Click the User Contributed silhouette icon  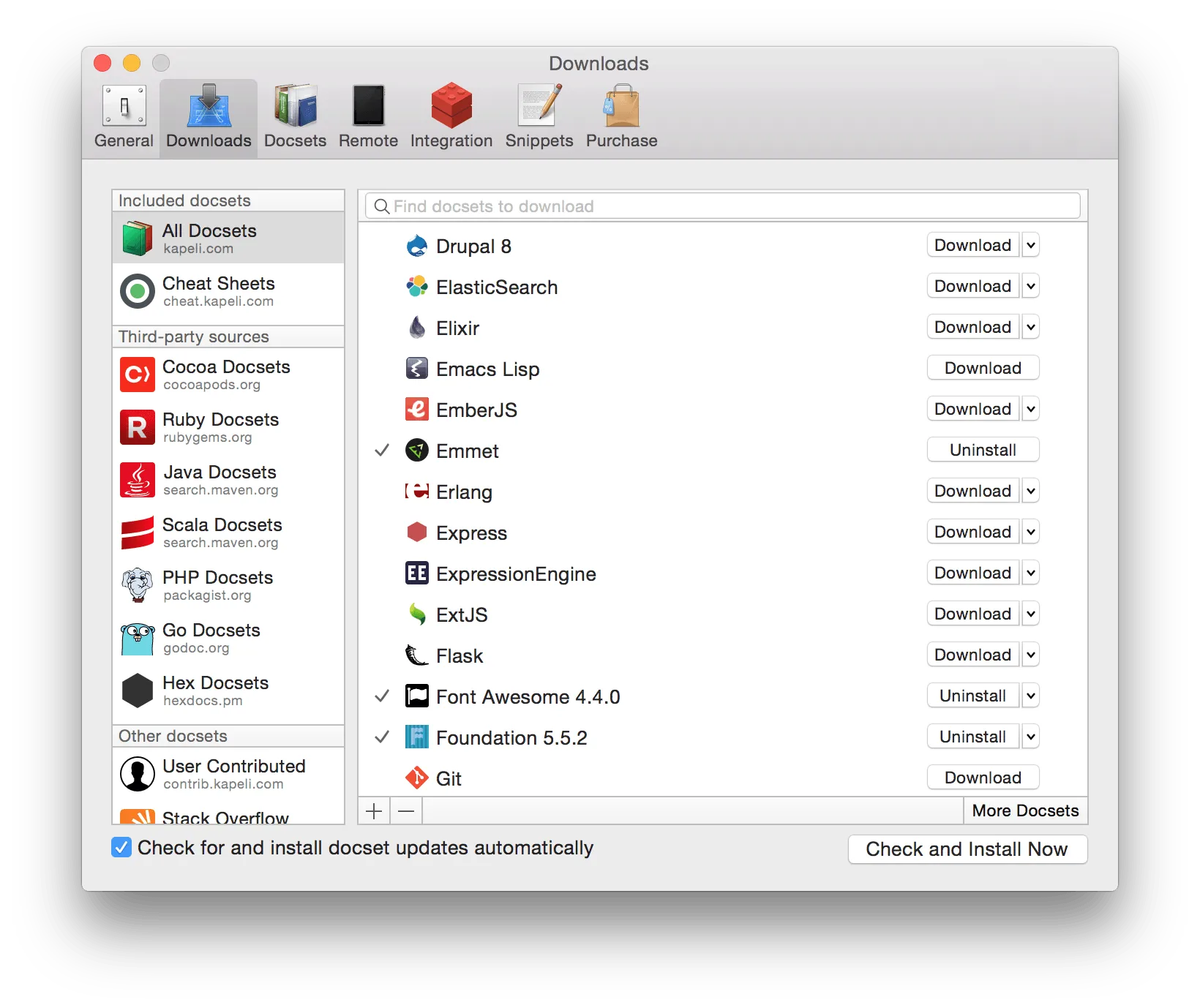click(x=138, y=774)
